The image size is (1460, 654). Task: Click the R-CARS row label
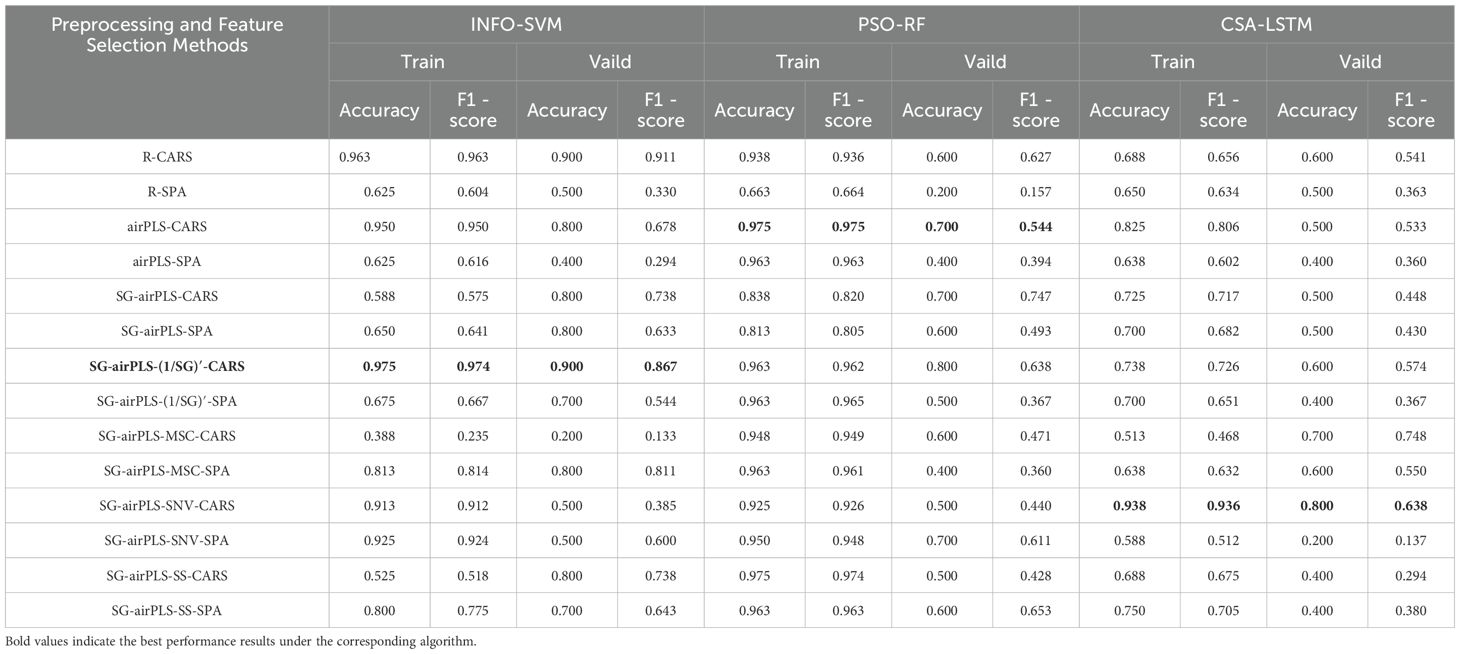(167, 157)
